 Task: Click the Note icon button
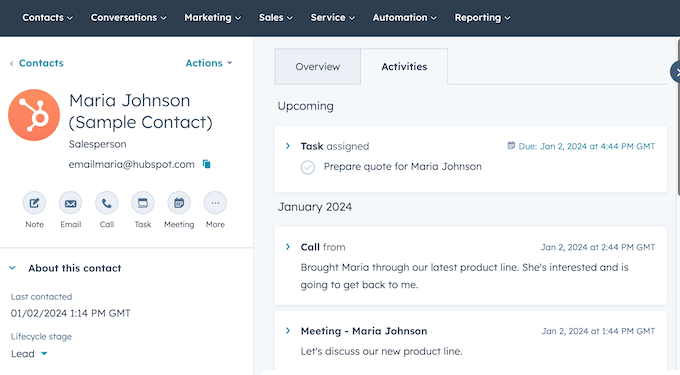pos(34,203)
